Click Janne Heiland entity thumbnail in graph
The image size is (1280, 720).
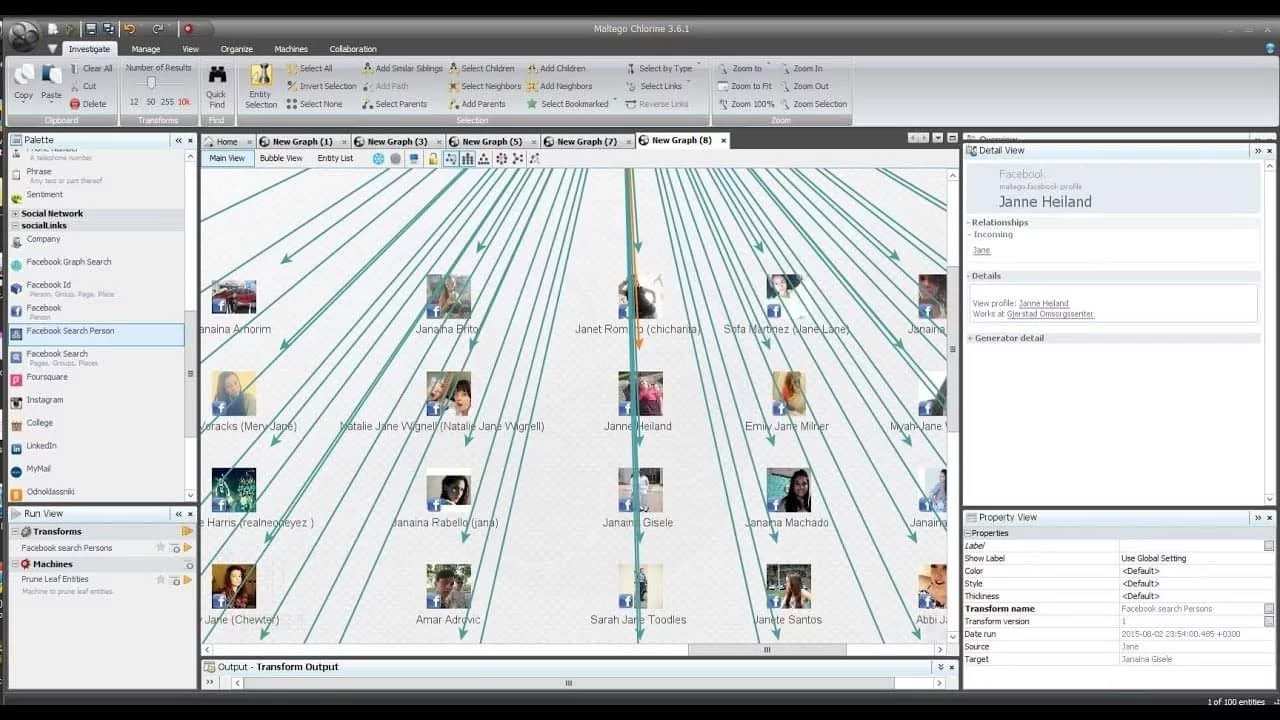click(x=639, y=394)
